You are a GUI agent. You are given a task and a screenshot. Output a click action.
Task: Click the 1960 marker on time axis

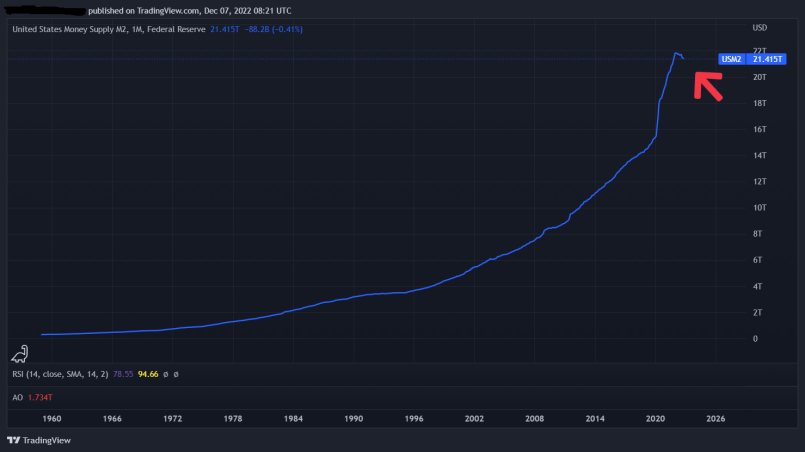point(51,419)
